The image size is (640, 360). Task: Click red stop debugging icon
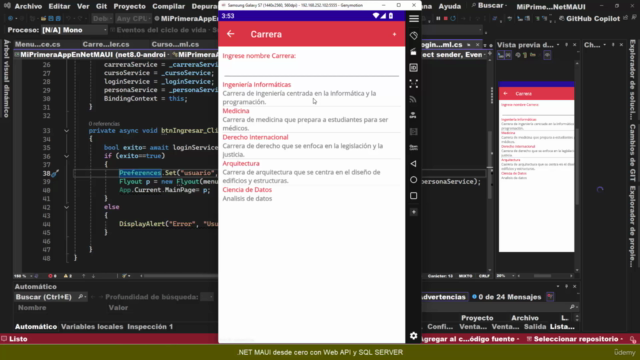click(446, 18)
